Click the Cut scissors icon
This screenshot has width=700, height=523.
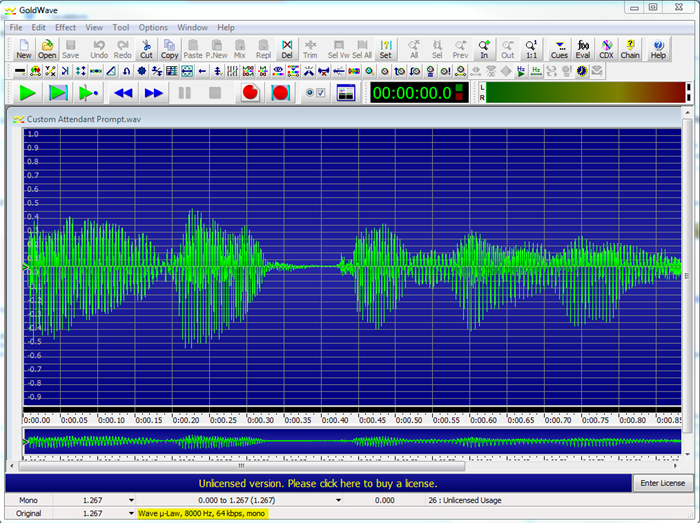pyautogui.click(x=146, y=49)
